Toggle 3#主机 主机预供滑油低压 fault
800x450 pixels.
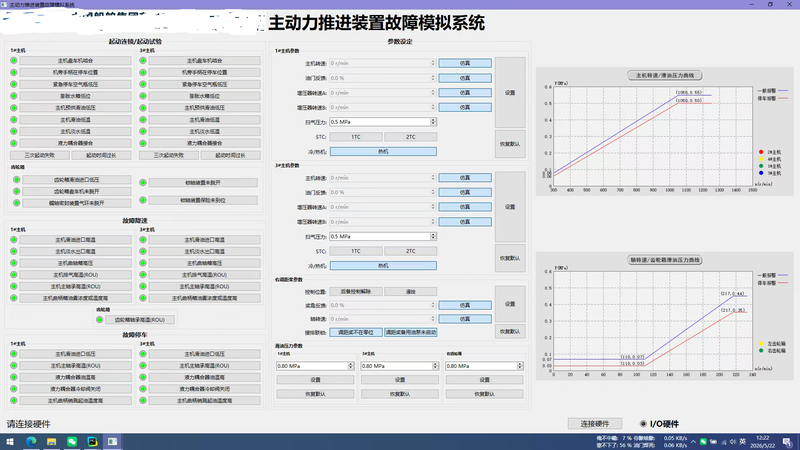pos(205,108)
